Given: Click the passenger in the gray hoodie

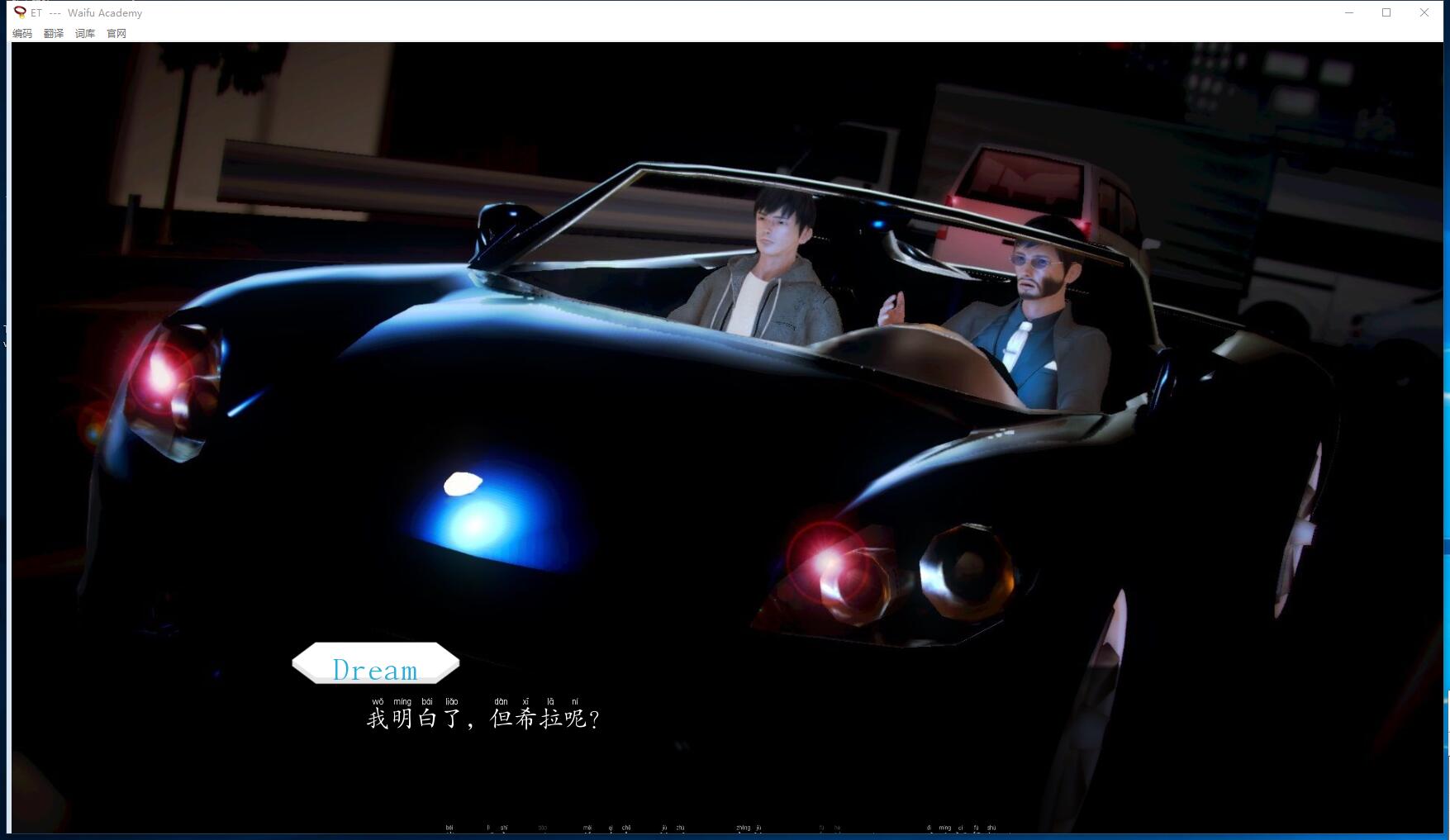Looking at the screenshot, I should [x=768, y=273].
